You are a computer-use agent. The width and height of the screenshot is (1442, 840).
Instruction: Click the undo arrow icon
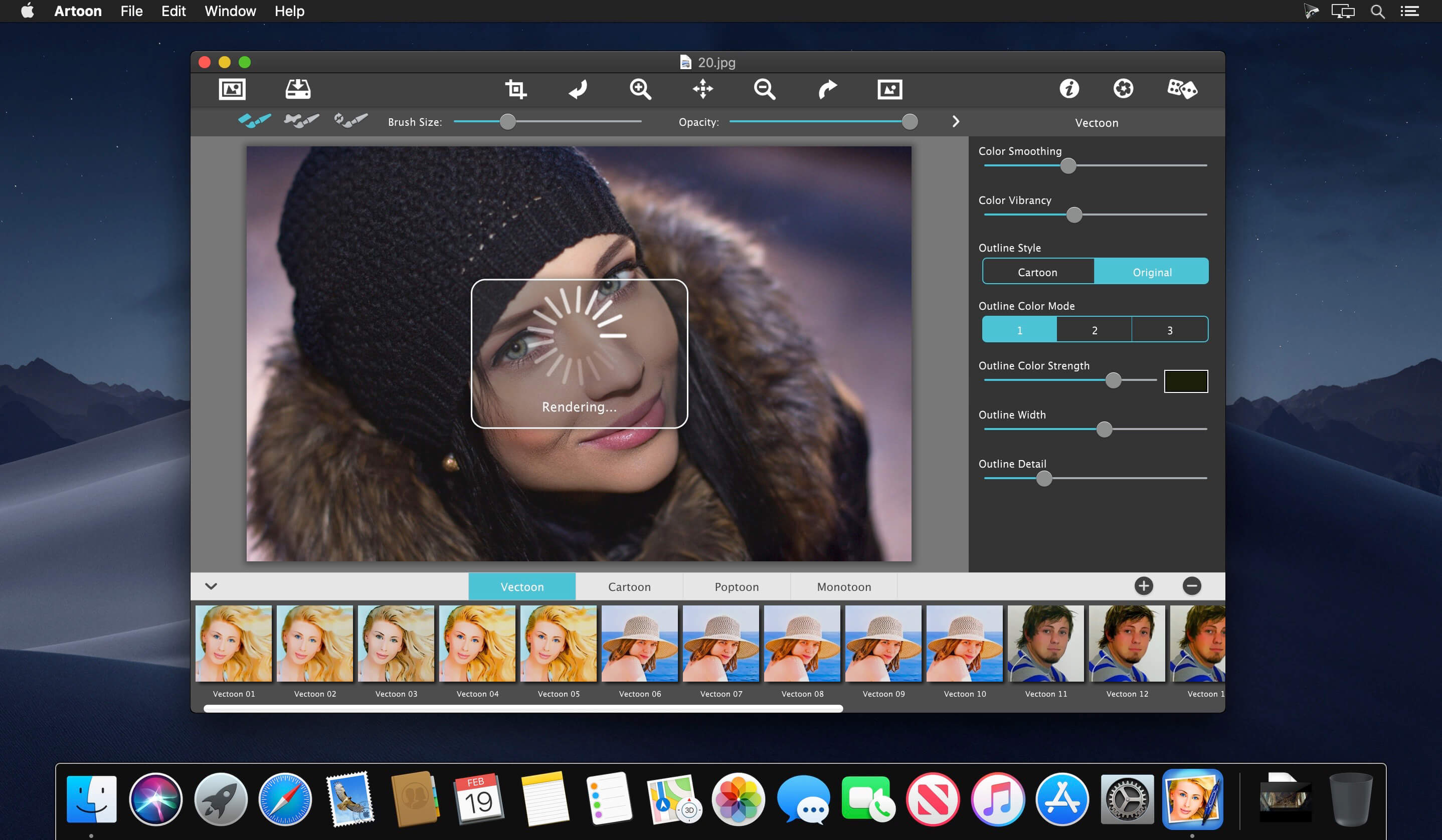pyautogui.click(x=578, y=89)
